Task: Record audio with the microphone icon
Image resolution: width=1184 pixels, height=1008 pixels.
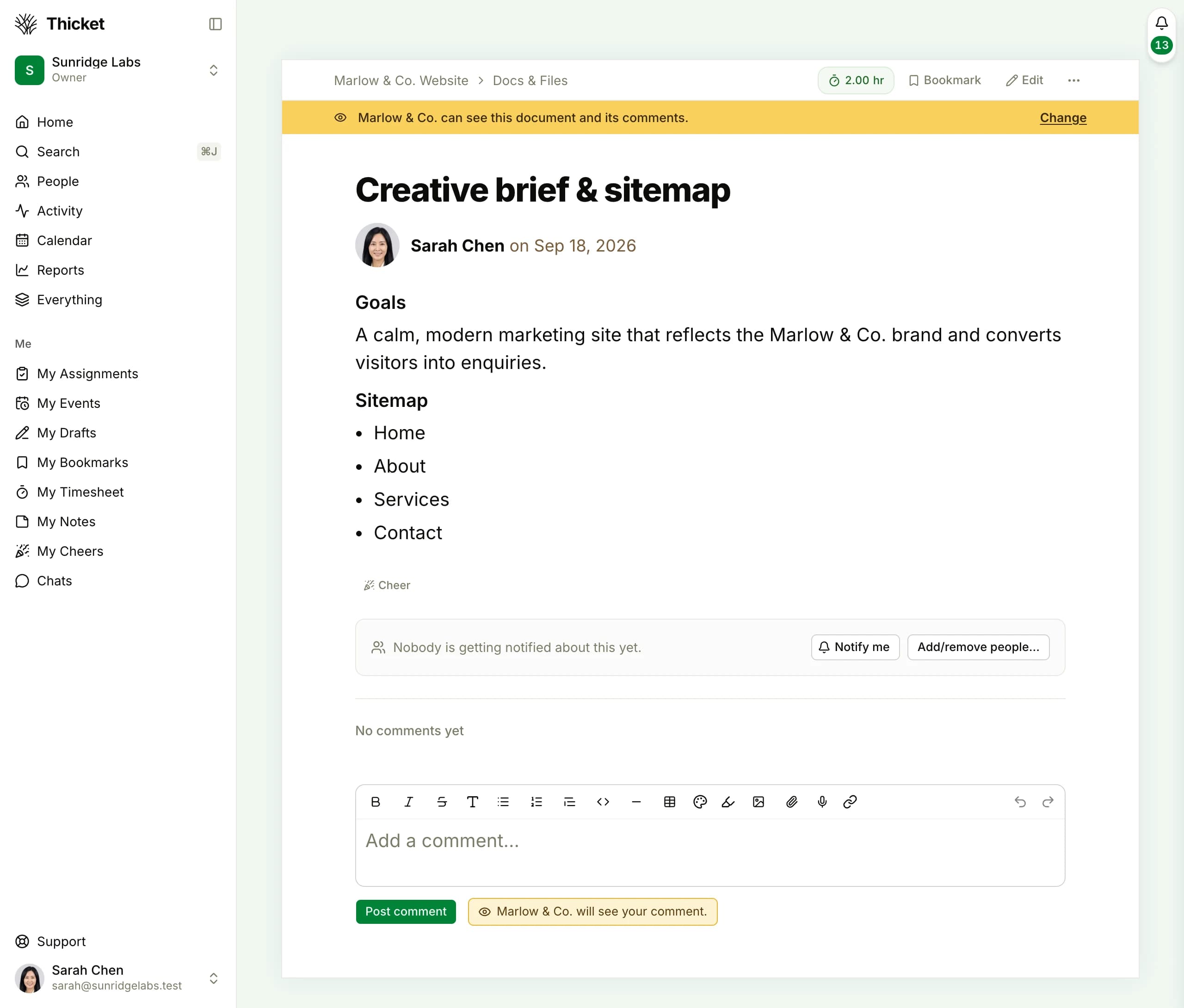Action: tap(822, 802)
